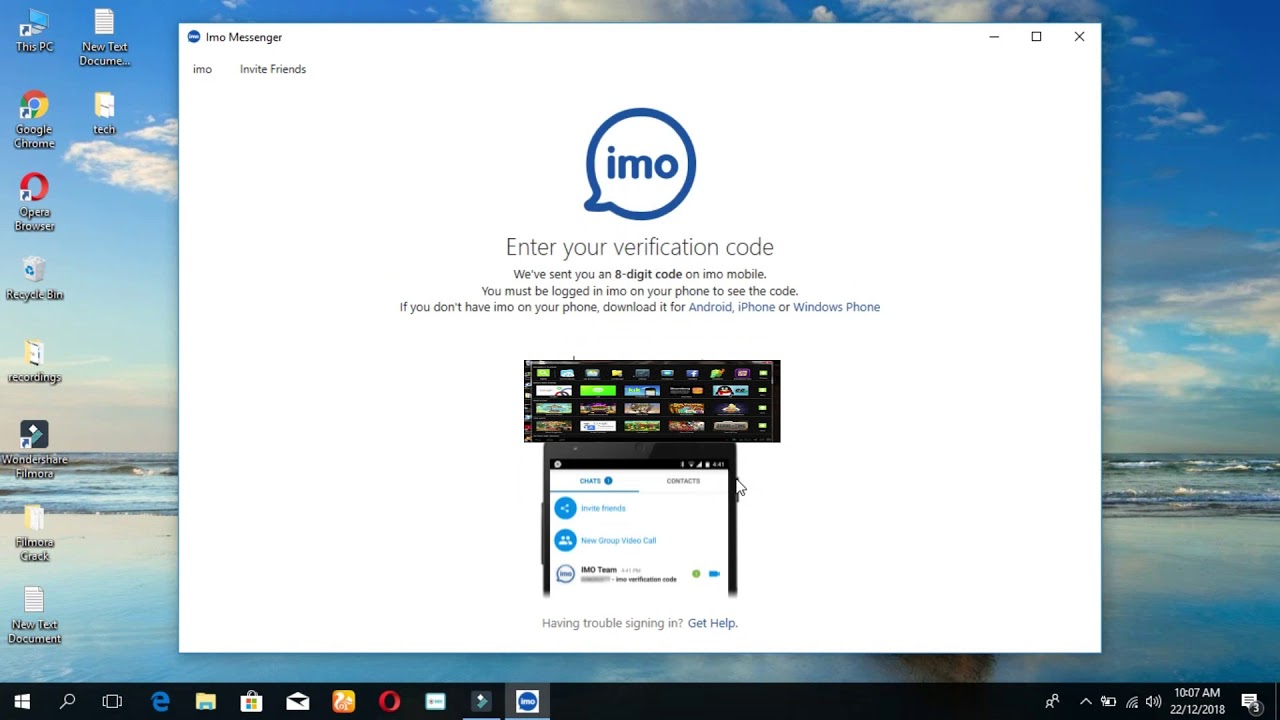Open the volume control
1280x720 pixels.
[x=1153, y=701]
